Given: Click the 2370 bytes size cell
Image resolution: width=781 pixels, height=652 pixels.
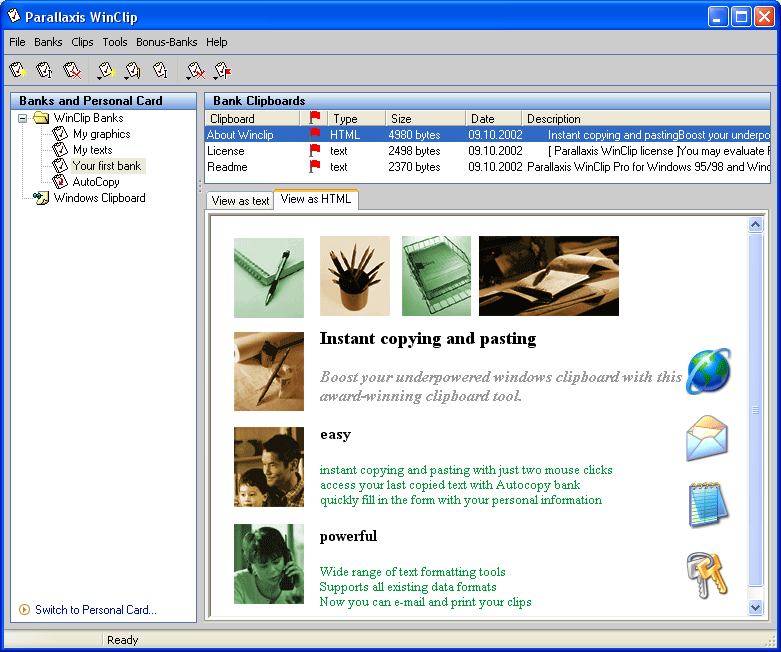Looking at the screenshot, I should (x=414, y=166).
